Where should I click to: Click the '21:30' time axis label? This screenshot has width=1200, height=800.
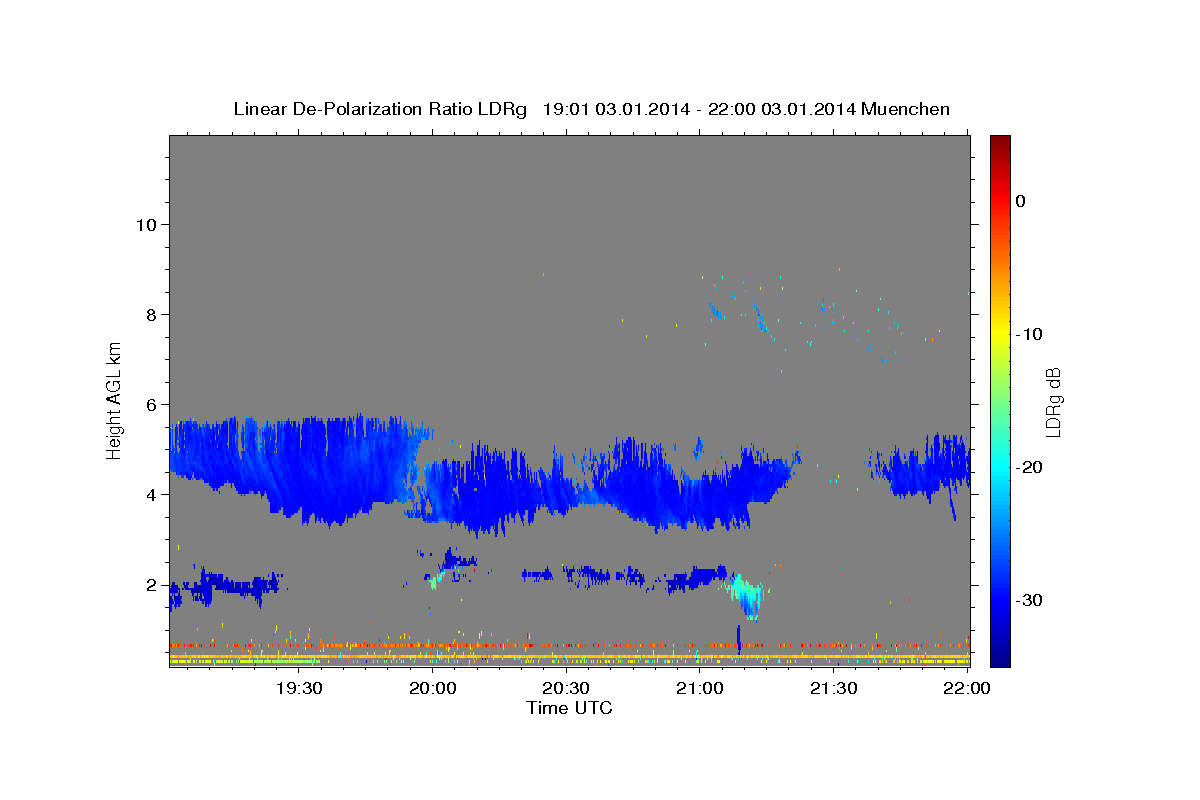click(x=833, y=688)
